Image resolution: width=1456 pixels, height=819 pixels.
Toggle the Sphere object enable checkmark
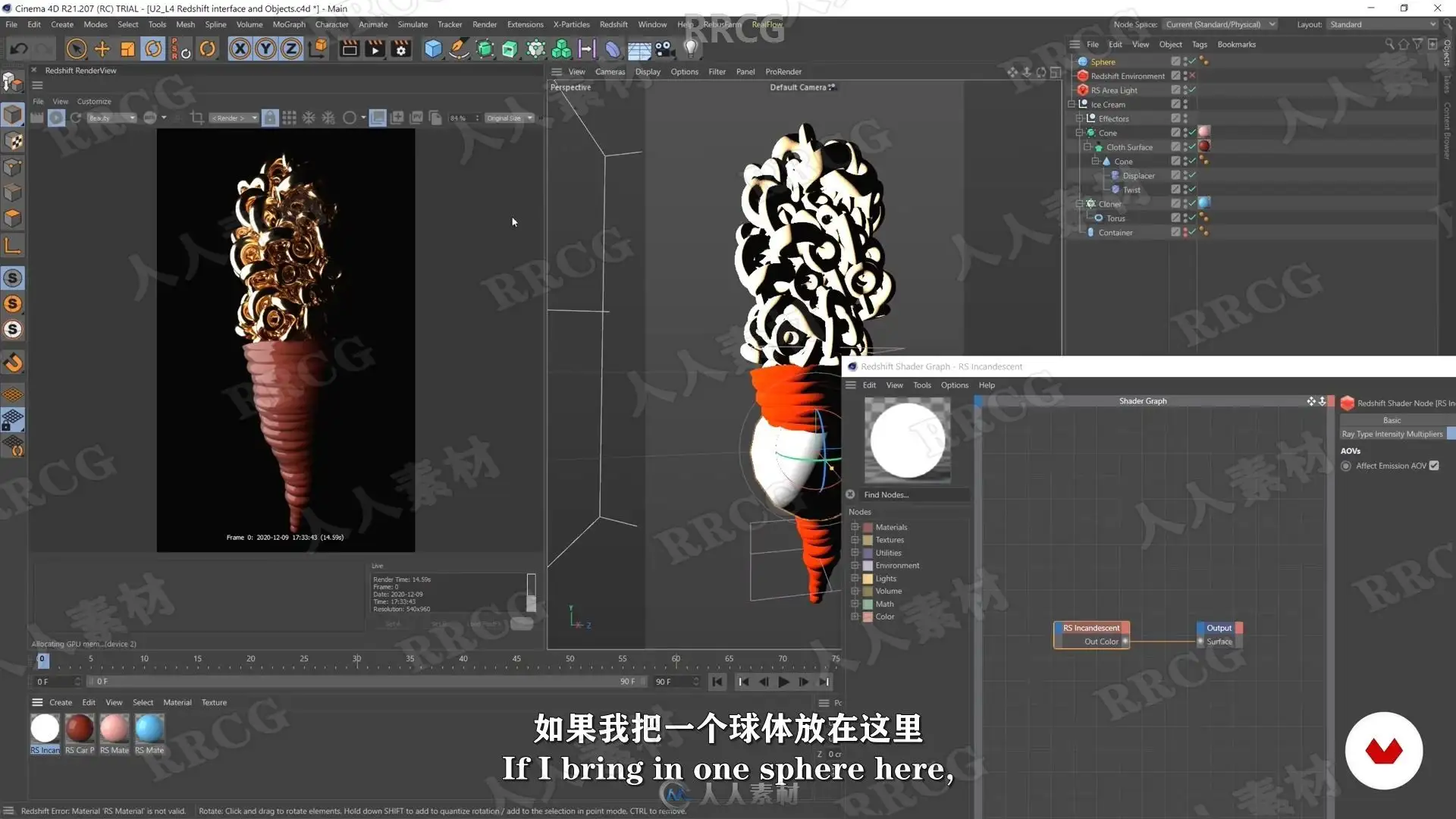(x=1192, y=61)
